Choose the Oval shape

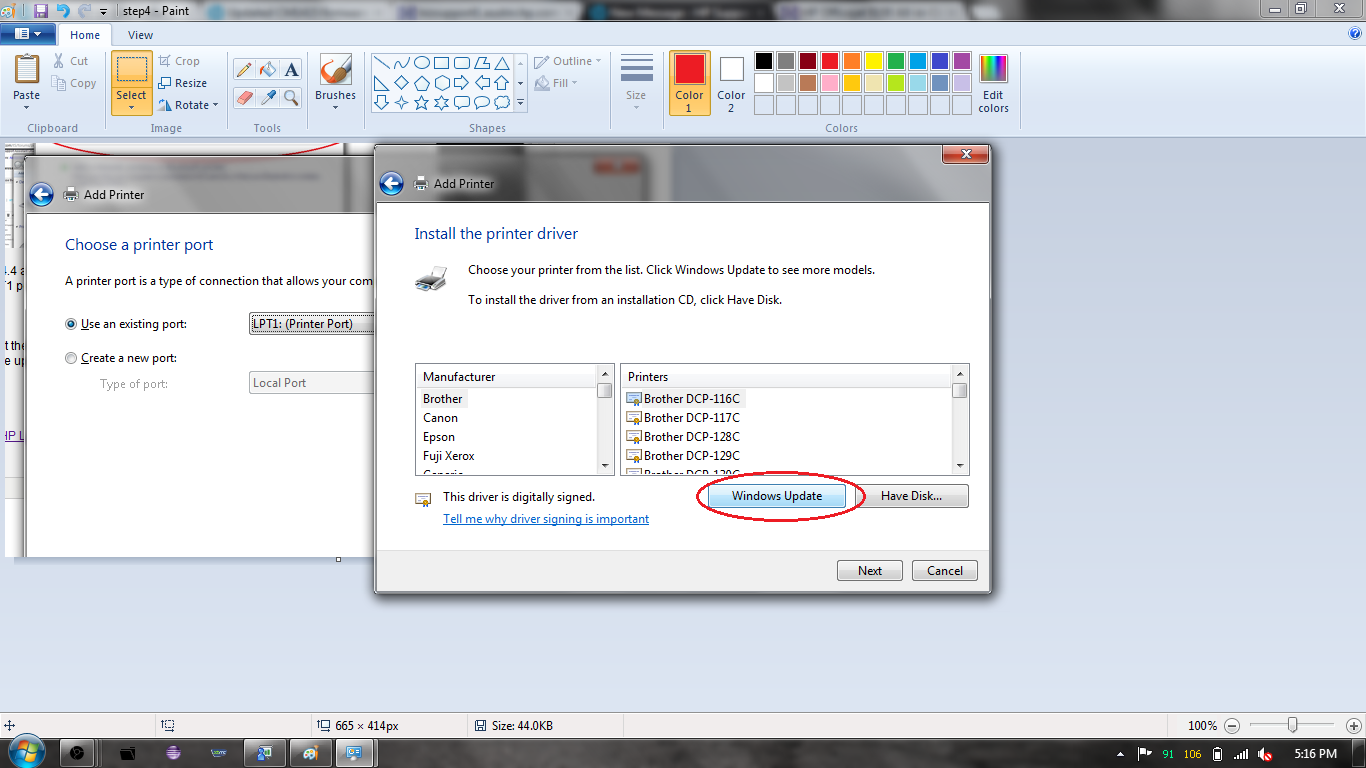[x=421, y=62]
